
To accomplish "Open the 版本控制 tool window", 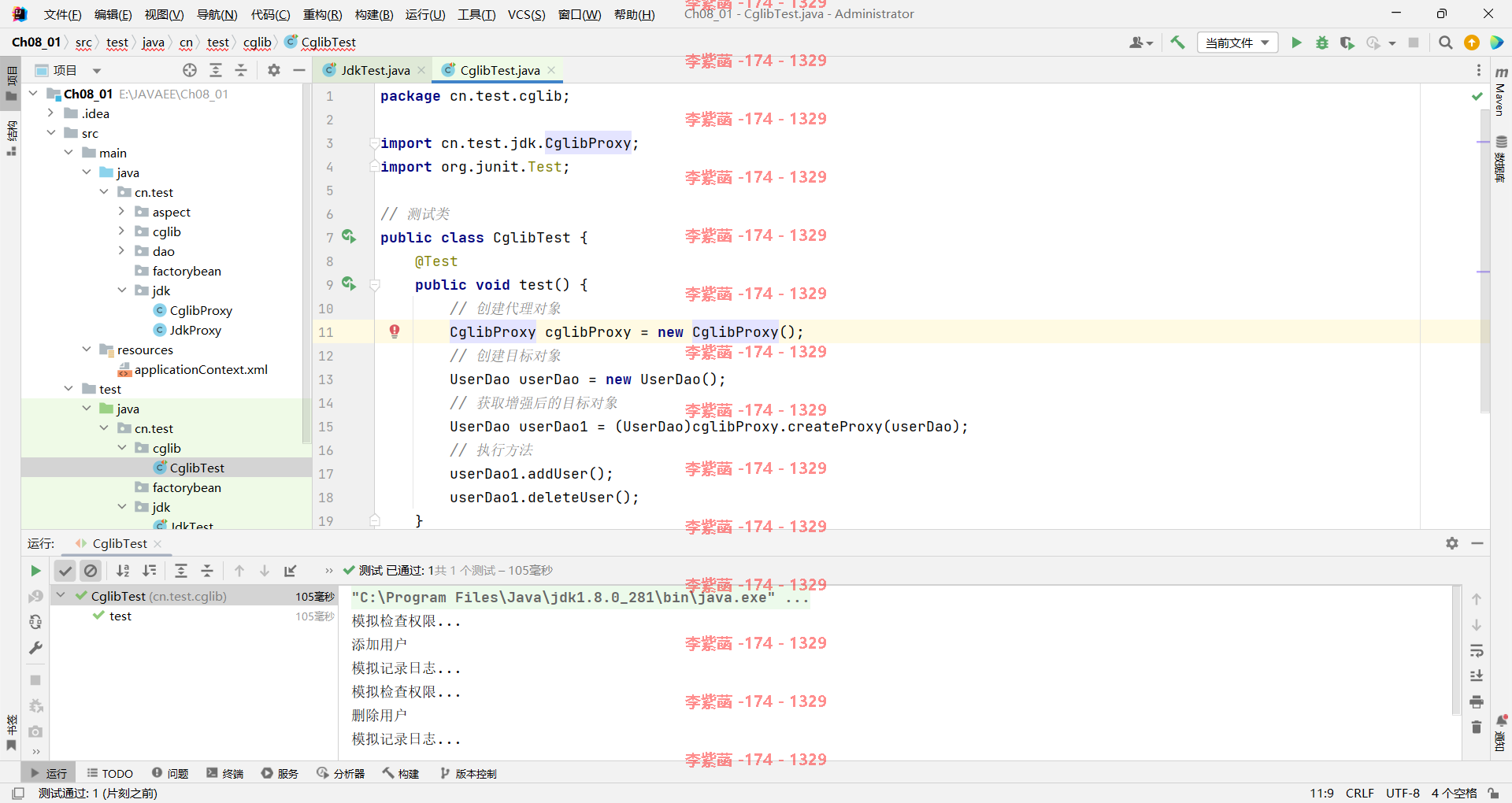I will pyautogui.click(x=469, y=774).
